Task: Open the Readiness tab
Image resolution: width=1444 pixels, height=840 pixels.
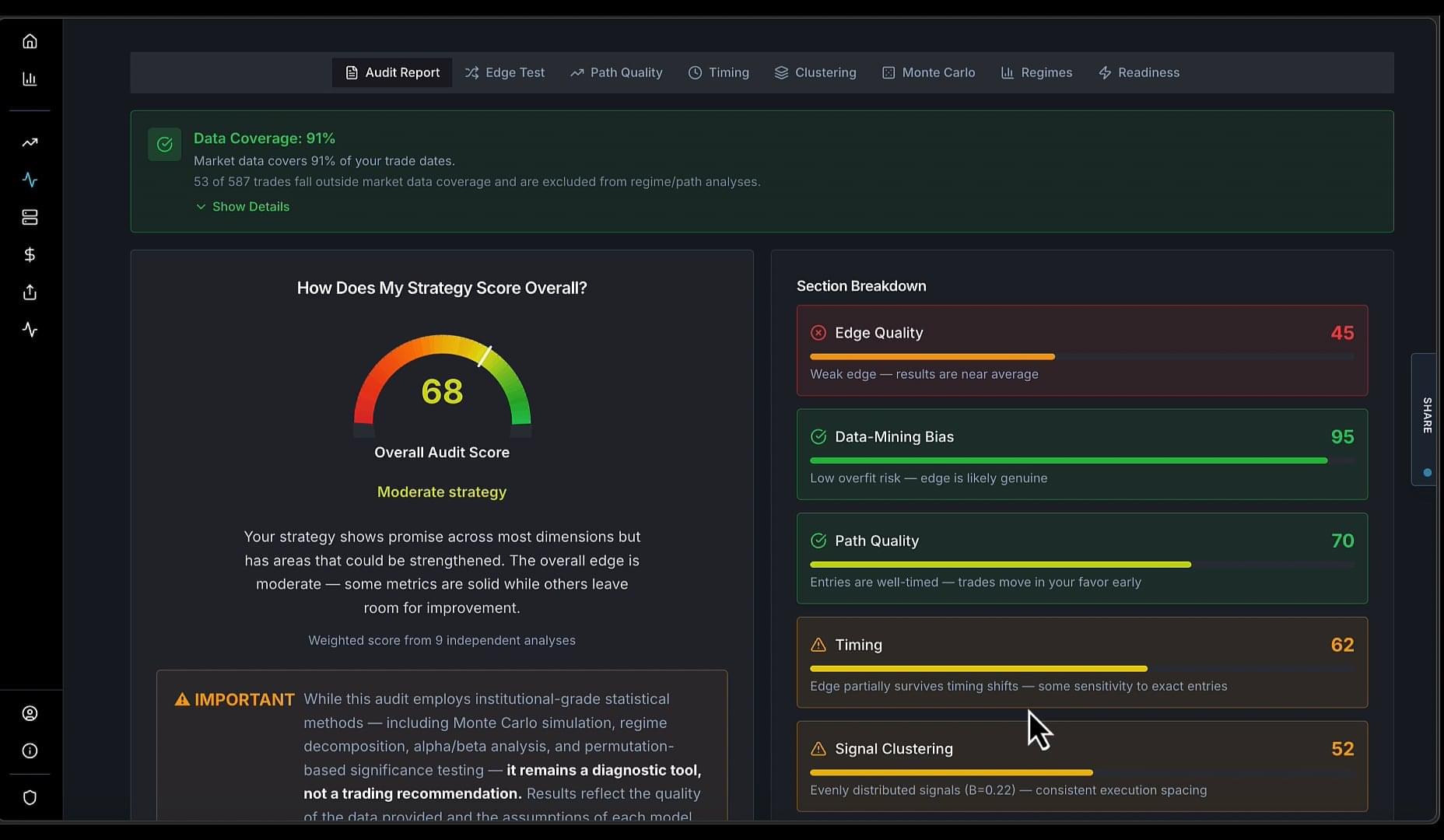Action: 1139,72
